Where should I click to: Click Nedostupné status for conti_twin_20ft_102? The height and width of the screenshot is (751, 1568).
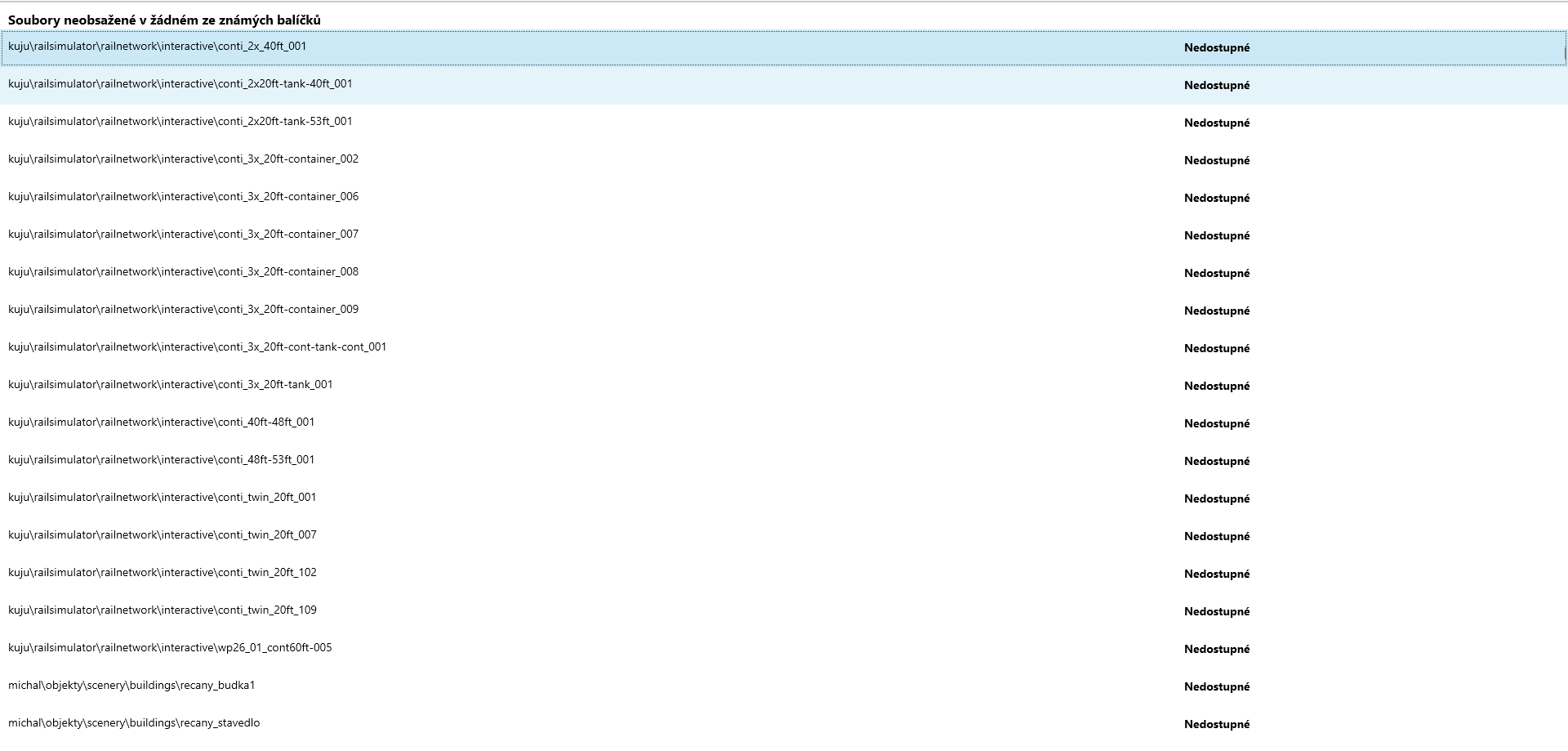(x=1217, y=574)
